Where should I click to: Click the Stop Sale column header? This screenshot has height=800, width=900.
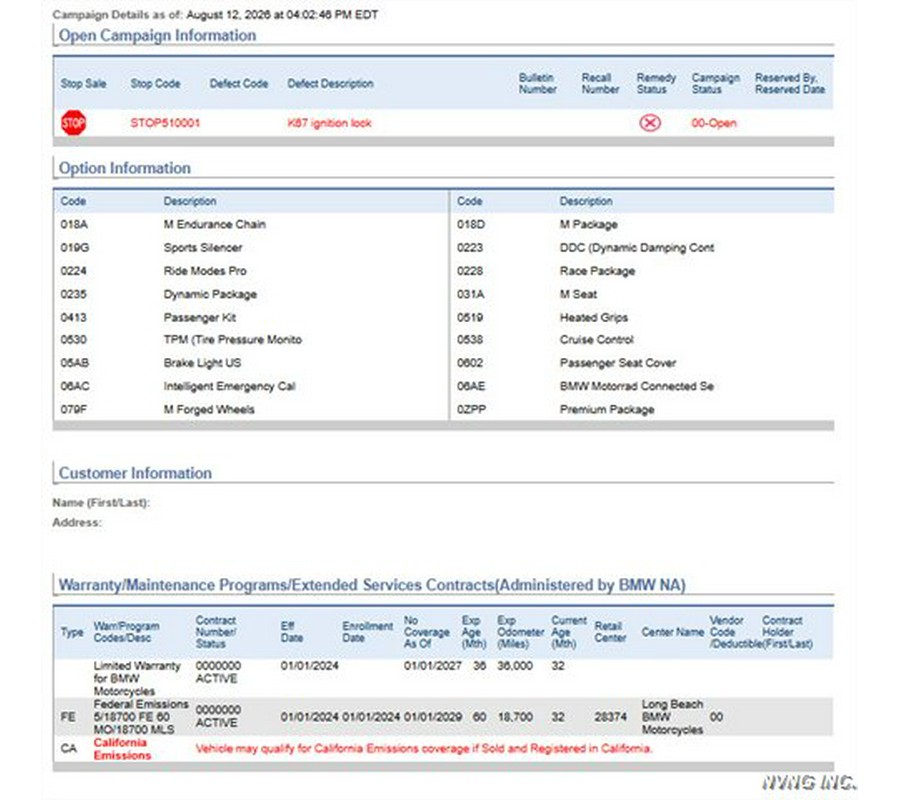(83, 84)
